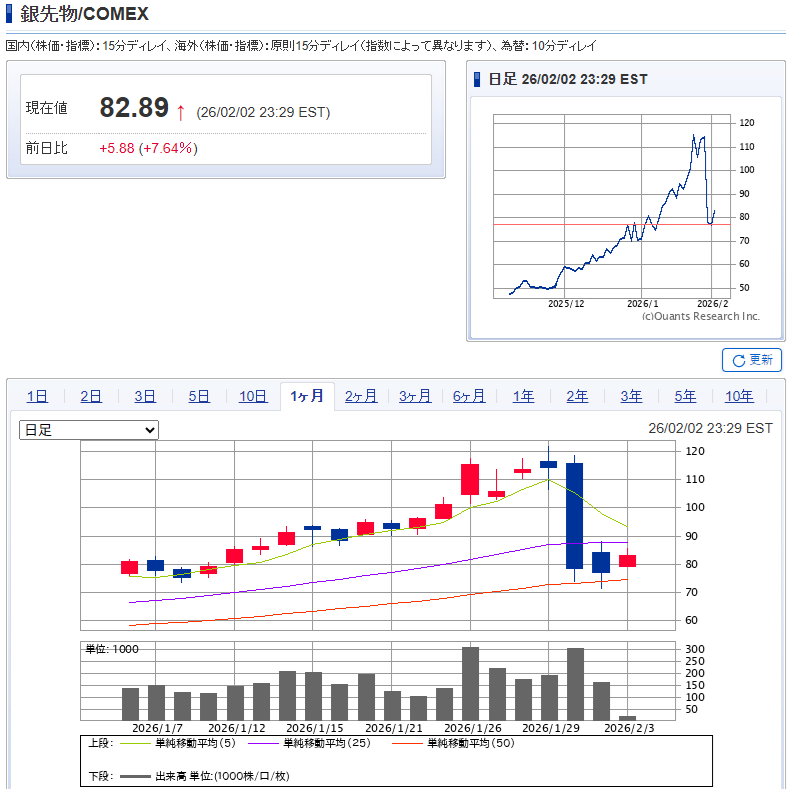Image resolution: width=789 pixels, height=789 pixels.
Task: Switch to the 10日 period tab
Action: [253, 396]
